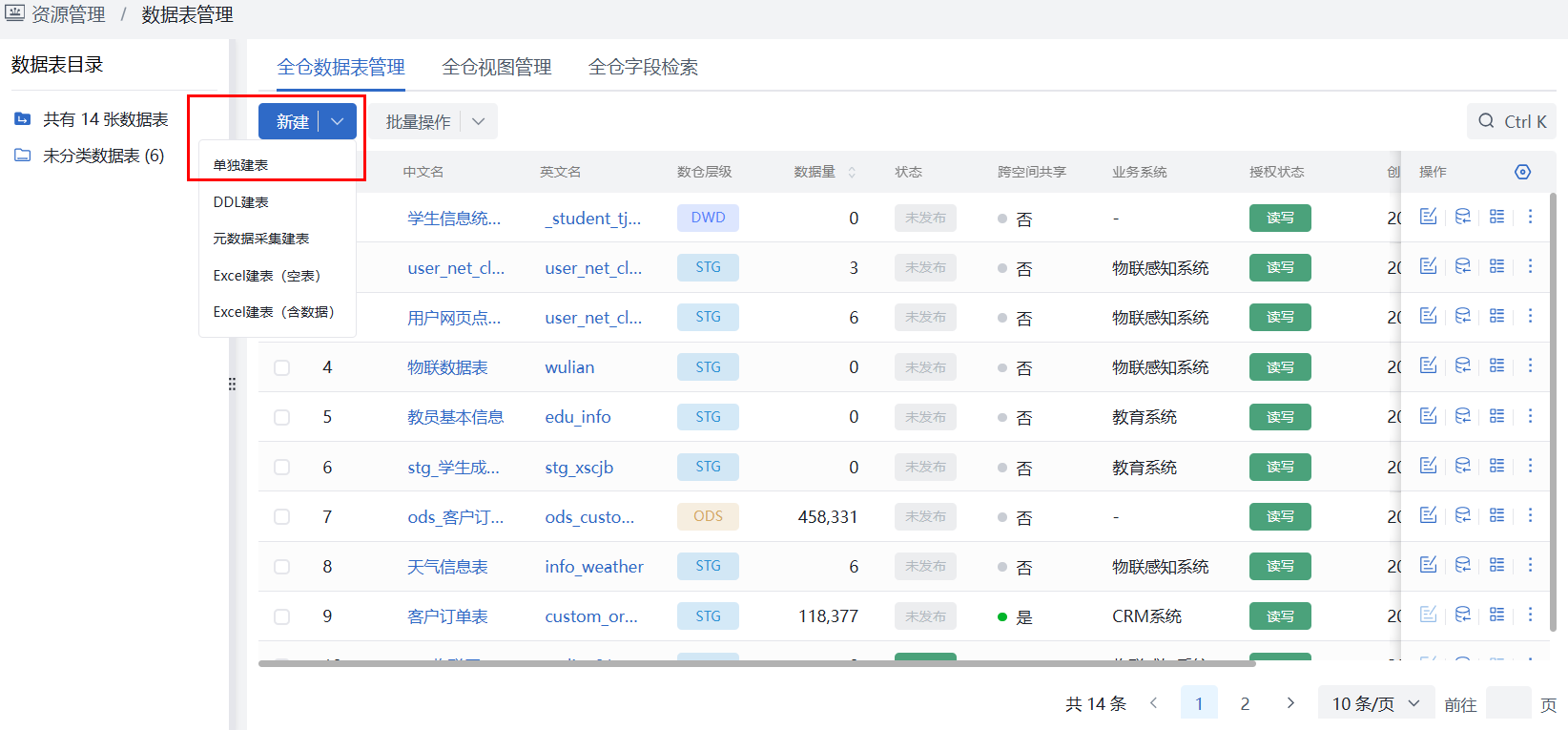Open the list detail icon for 物联数据表
This screenshot has height=730, width=1568.
[x=1496, y=365]
